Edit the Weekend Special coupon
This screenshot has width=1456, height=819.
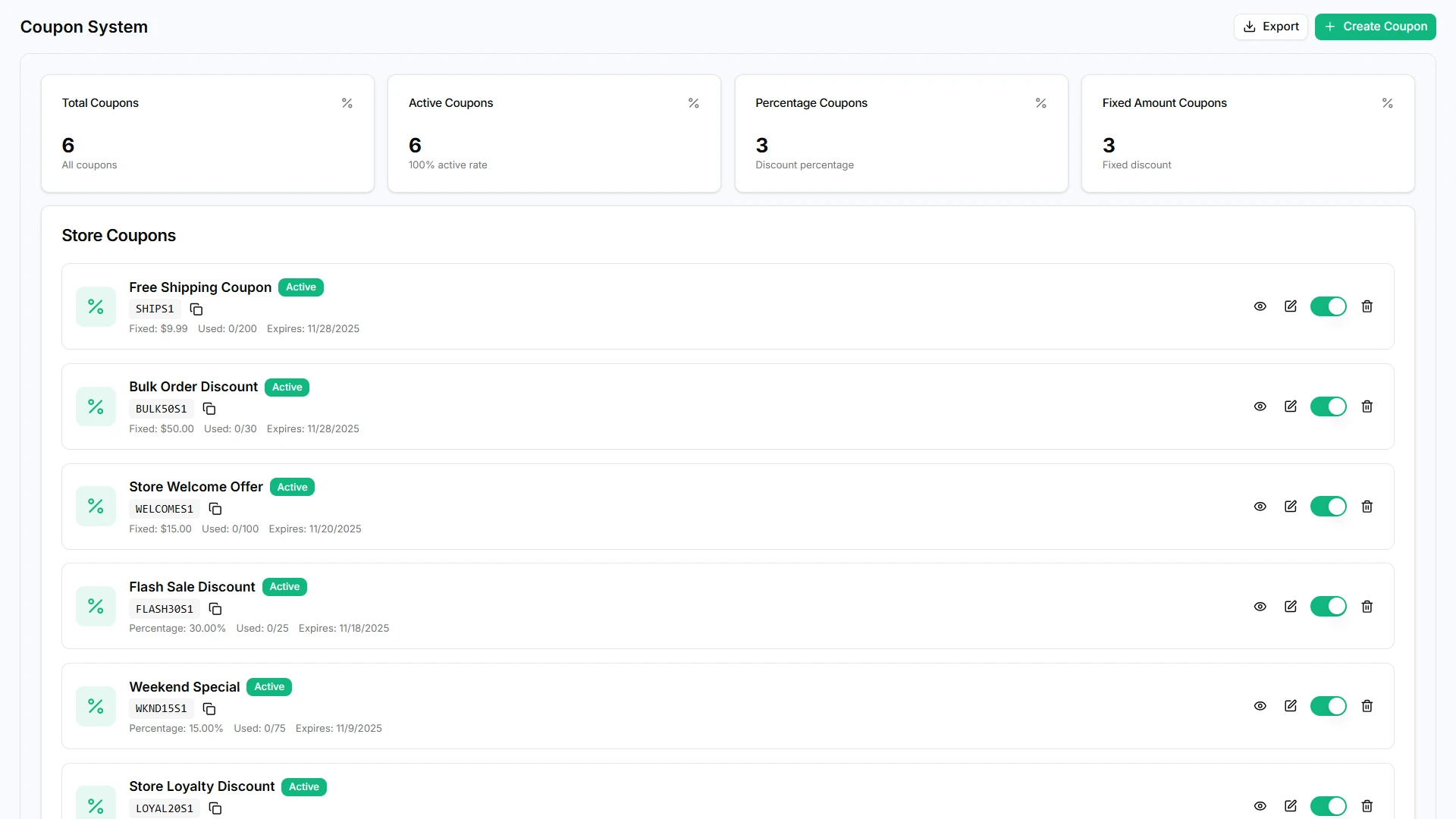pyautogui.click(x=1291, y=706)
